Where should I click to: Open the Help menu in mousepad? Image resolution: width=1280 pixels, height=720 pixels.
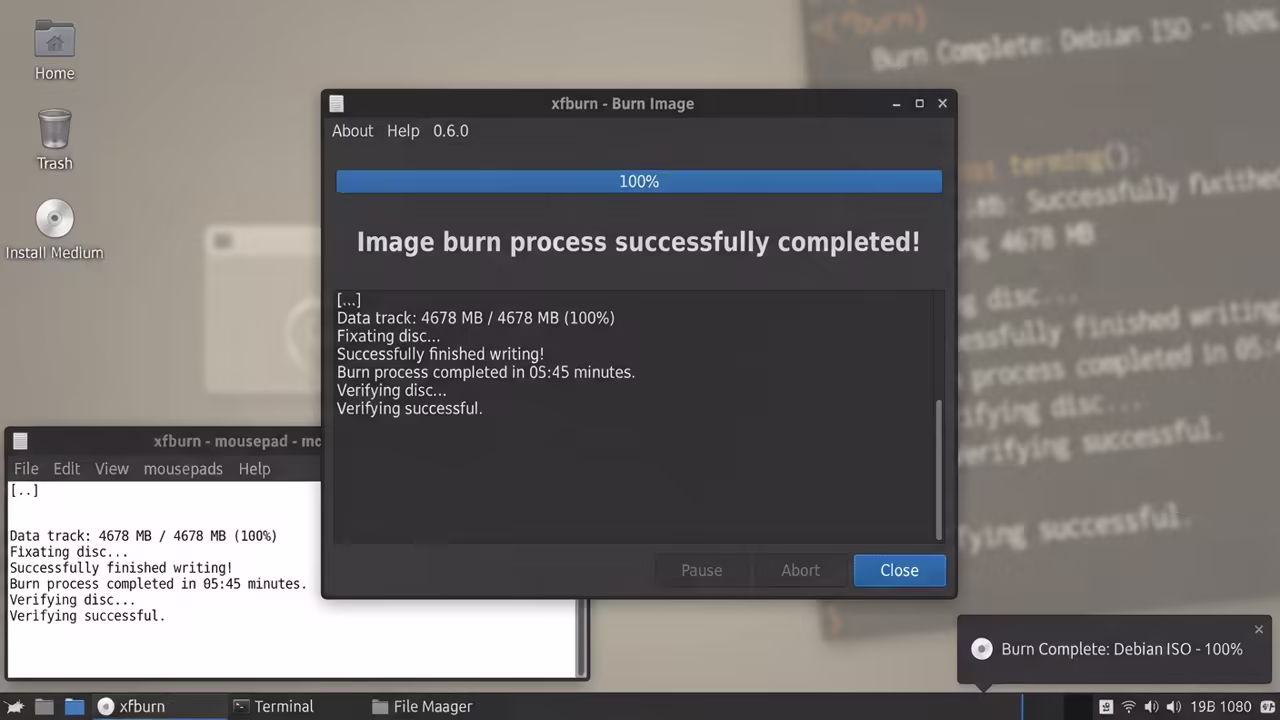(254, 469)
